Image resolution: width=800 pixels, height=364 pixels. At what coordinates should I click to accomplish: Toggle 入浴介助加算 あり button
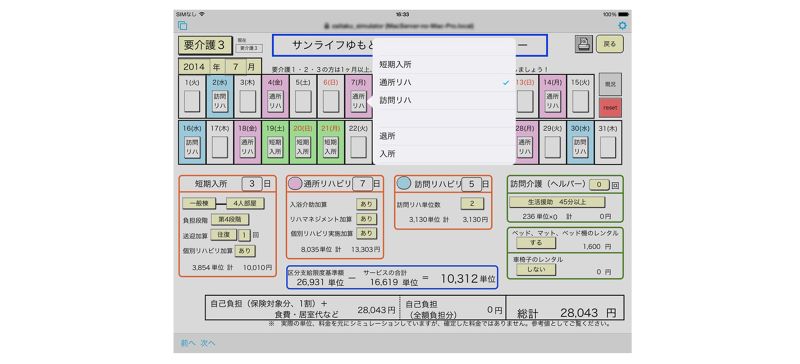366,204
